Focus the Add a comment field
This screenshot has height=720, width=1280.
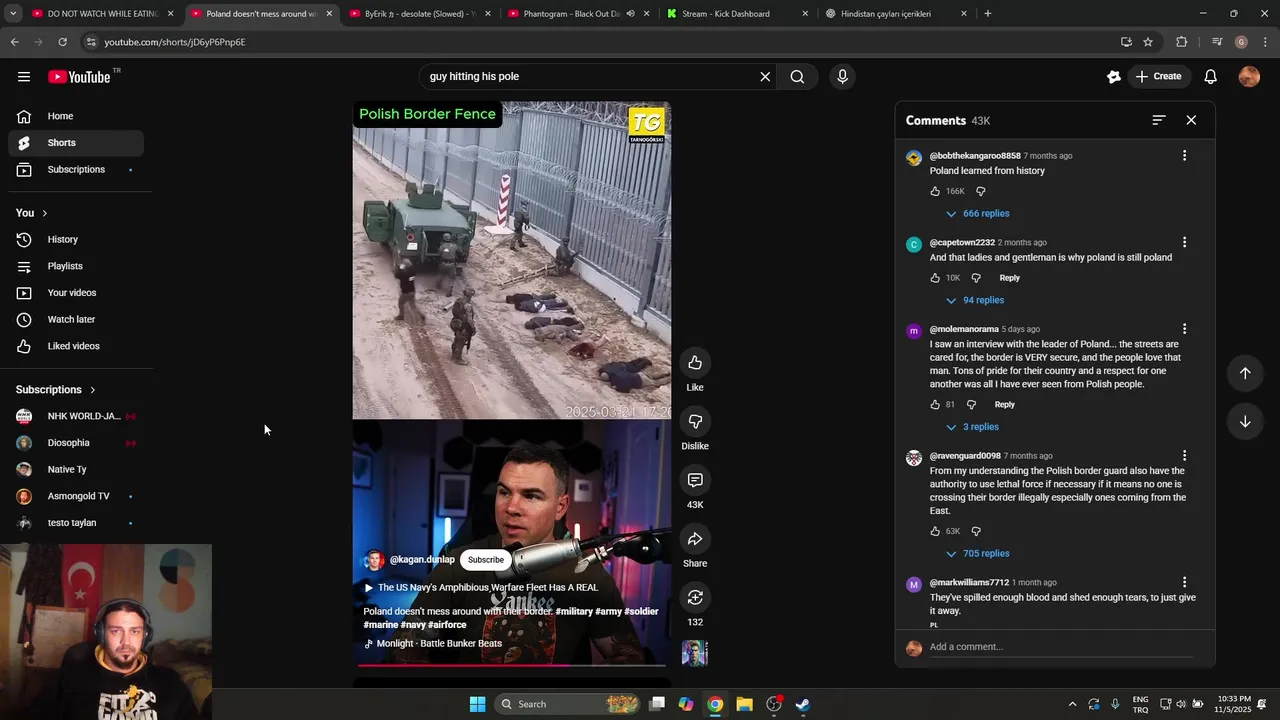[x=1061, y=647]
